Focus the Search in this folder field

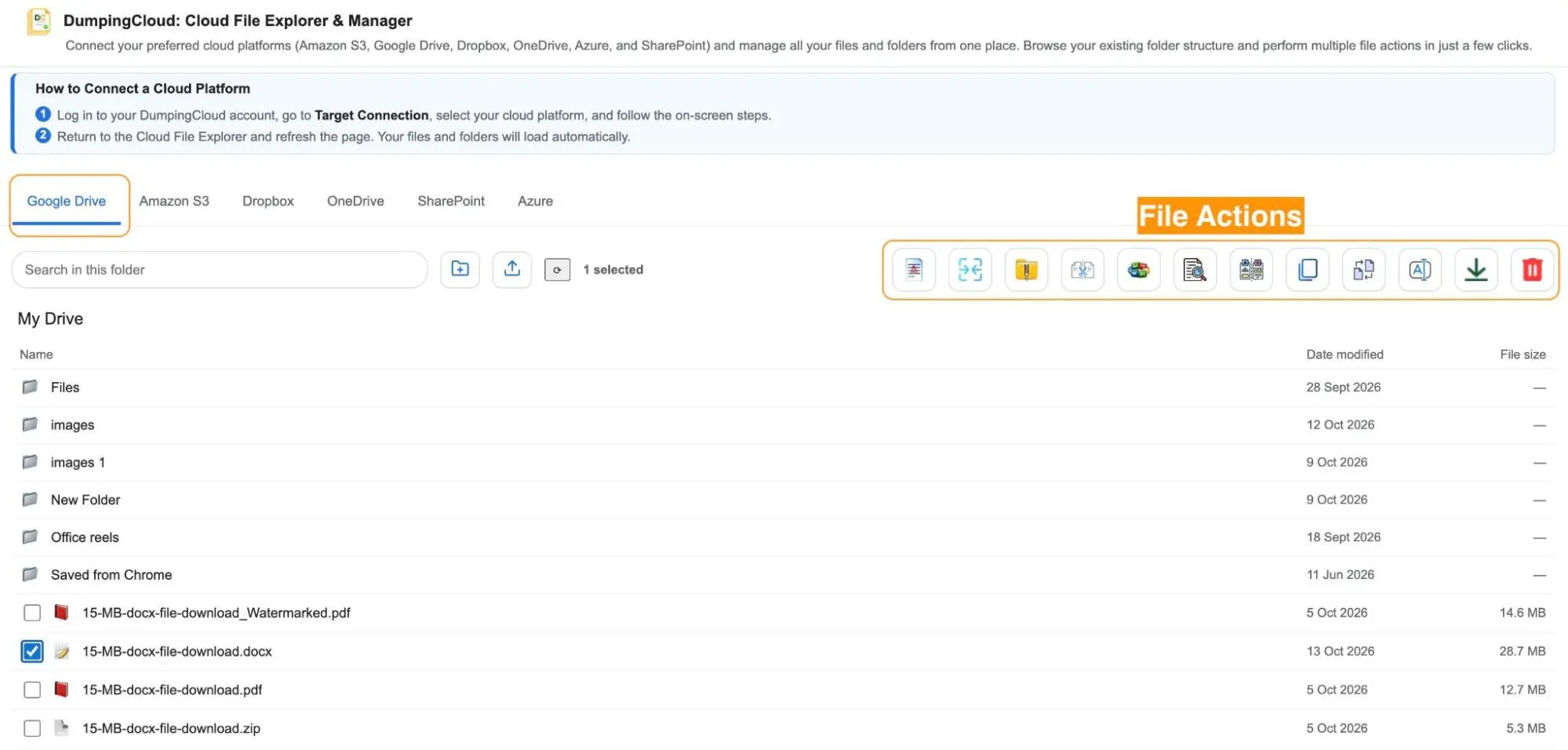220,270
